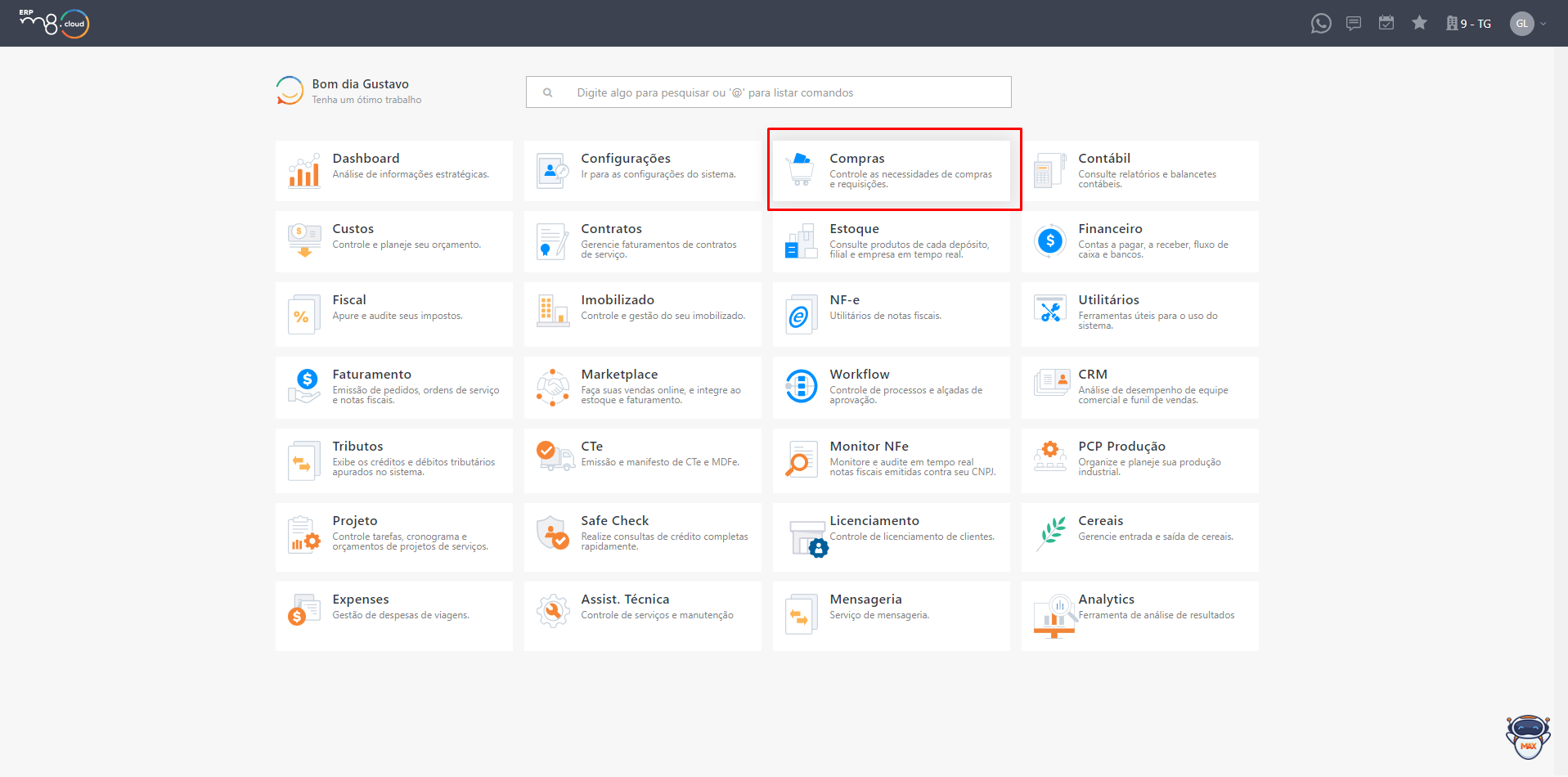
Task: Select the Dashboard bar chart icon
Action: (x=304, y=171)
